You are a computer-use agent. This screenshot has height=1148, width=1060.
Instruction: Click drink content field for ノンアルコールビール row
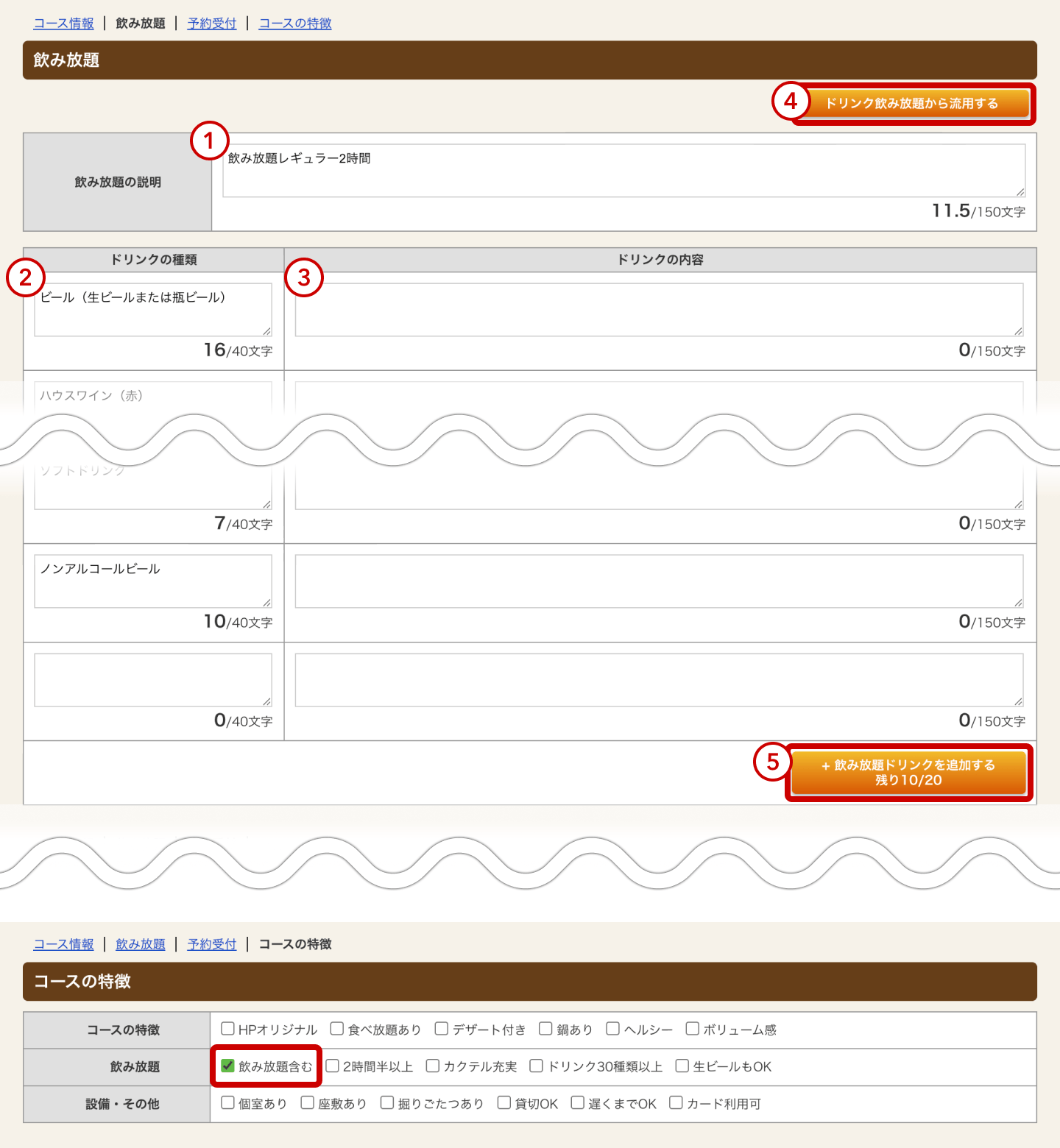[660, 581]
